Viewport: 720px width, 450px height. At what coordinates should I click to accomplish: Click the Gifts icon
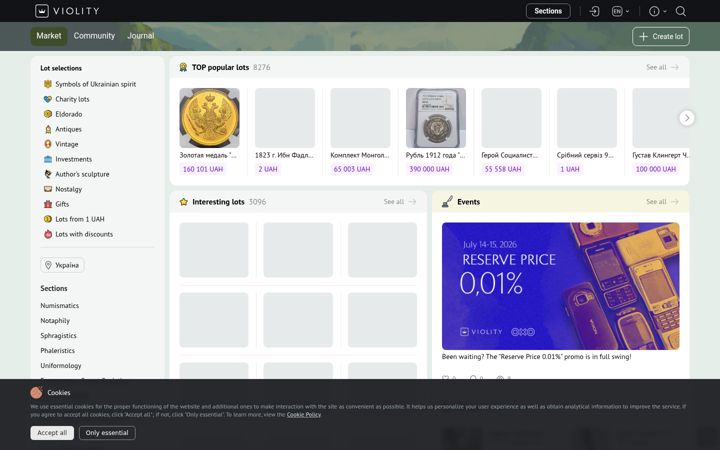48,204
